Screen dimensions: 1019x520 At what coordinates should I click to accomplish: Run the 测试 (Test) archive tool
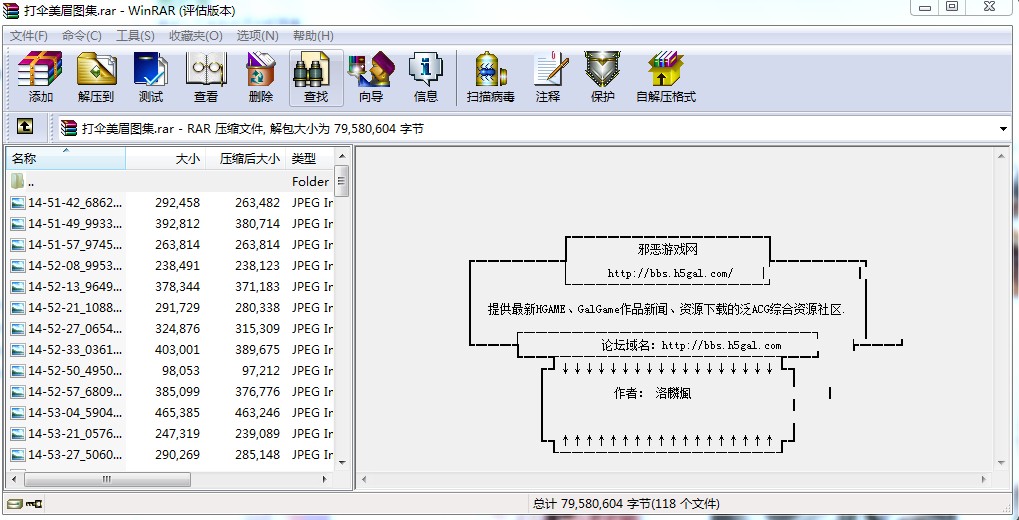coord(151,78)
